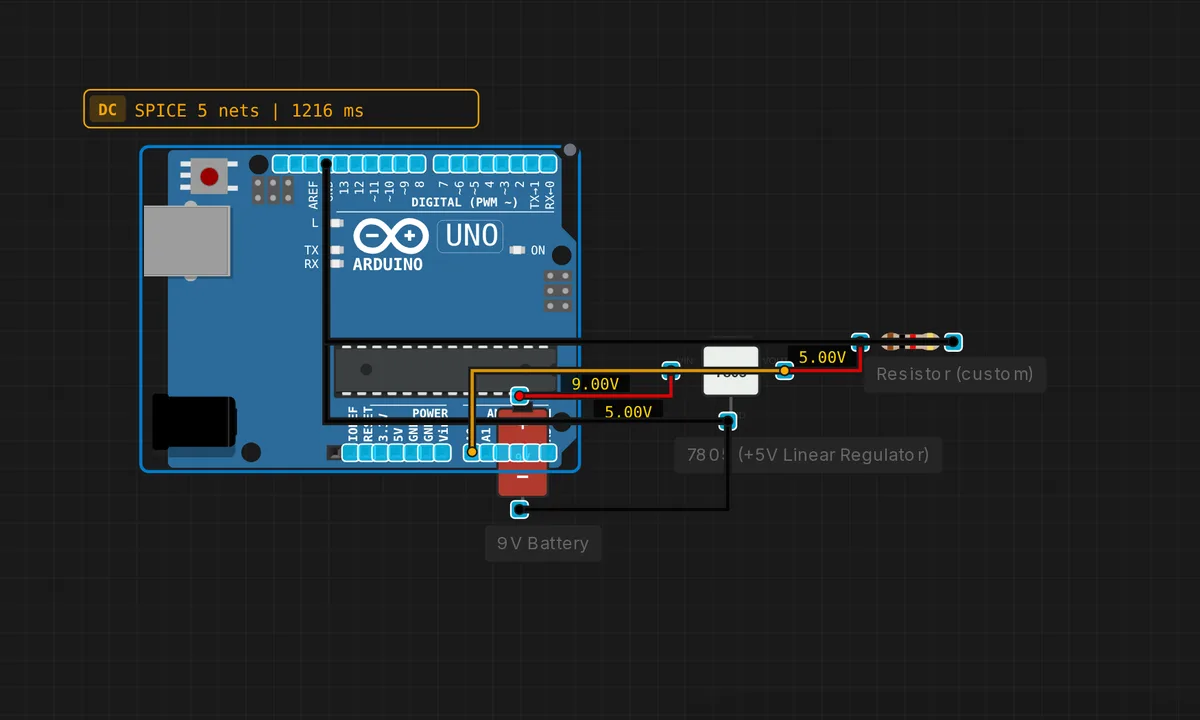Viewport: 1200px width, 720px height.
Task: Click the DIGITAL (PWM ~) header label
Action: pos(465,202)
